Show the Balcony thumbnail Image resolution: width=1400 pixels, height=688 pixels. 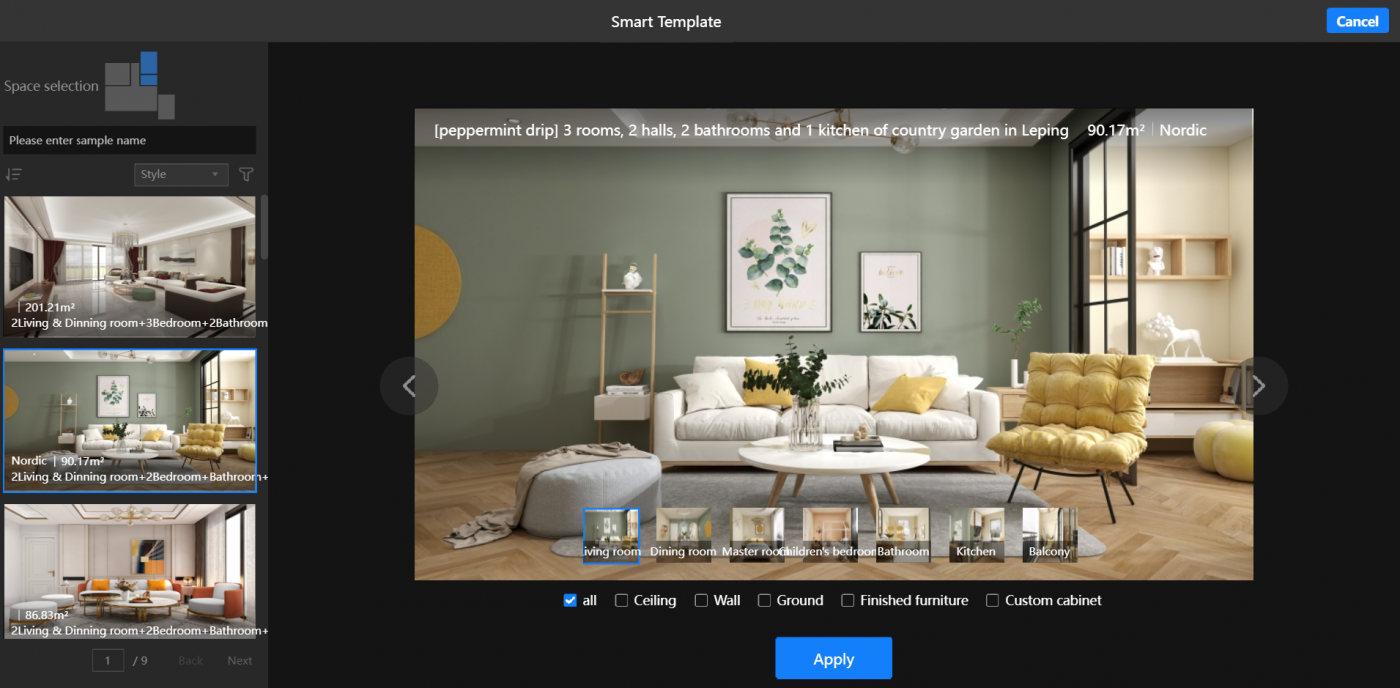click(1049, 535)
